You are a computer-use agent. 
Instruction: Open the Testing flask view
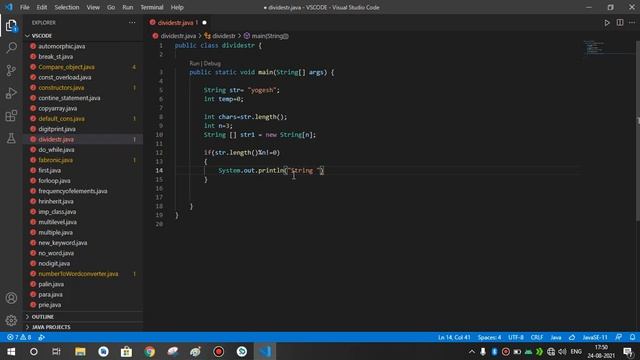tap(11, 138)
